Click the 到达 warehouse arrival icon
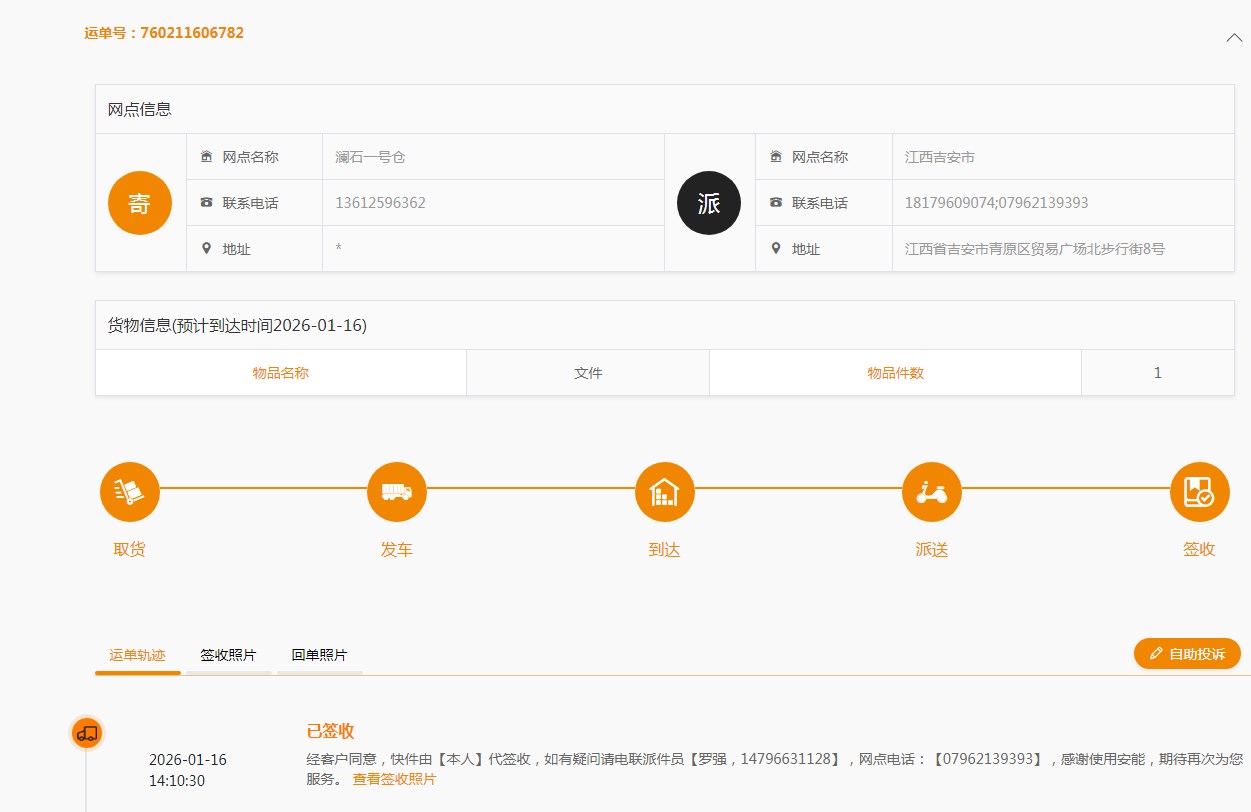Screen dimensions: 1251x812 pos(664,492)
